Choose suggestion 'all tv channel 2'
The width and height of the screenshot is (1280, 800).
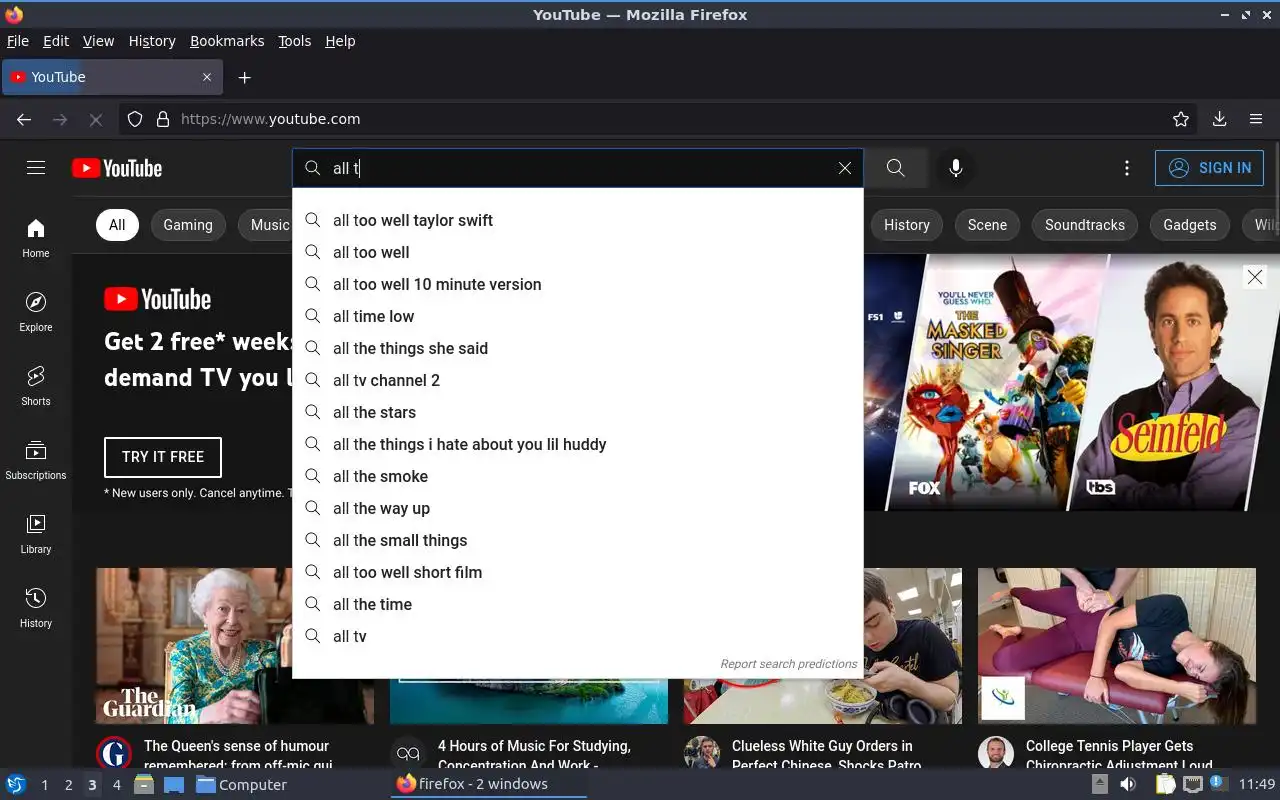[x=578, y=380]
